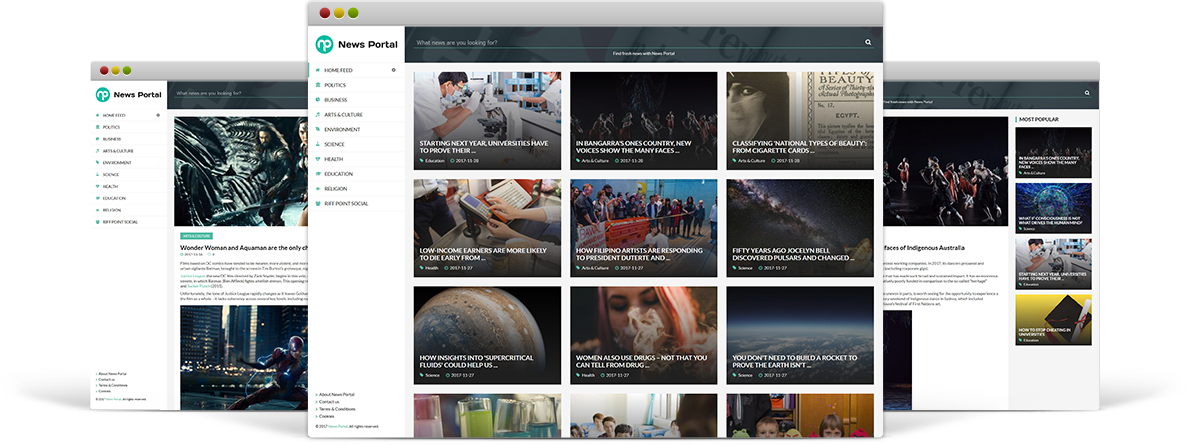Select Business in the front window menu

point(356,99)
